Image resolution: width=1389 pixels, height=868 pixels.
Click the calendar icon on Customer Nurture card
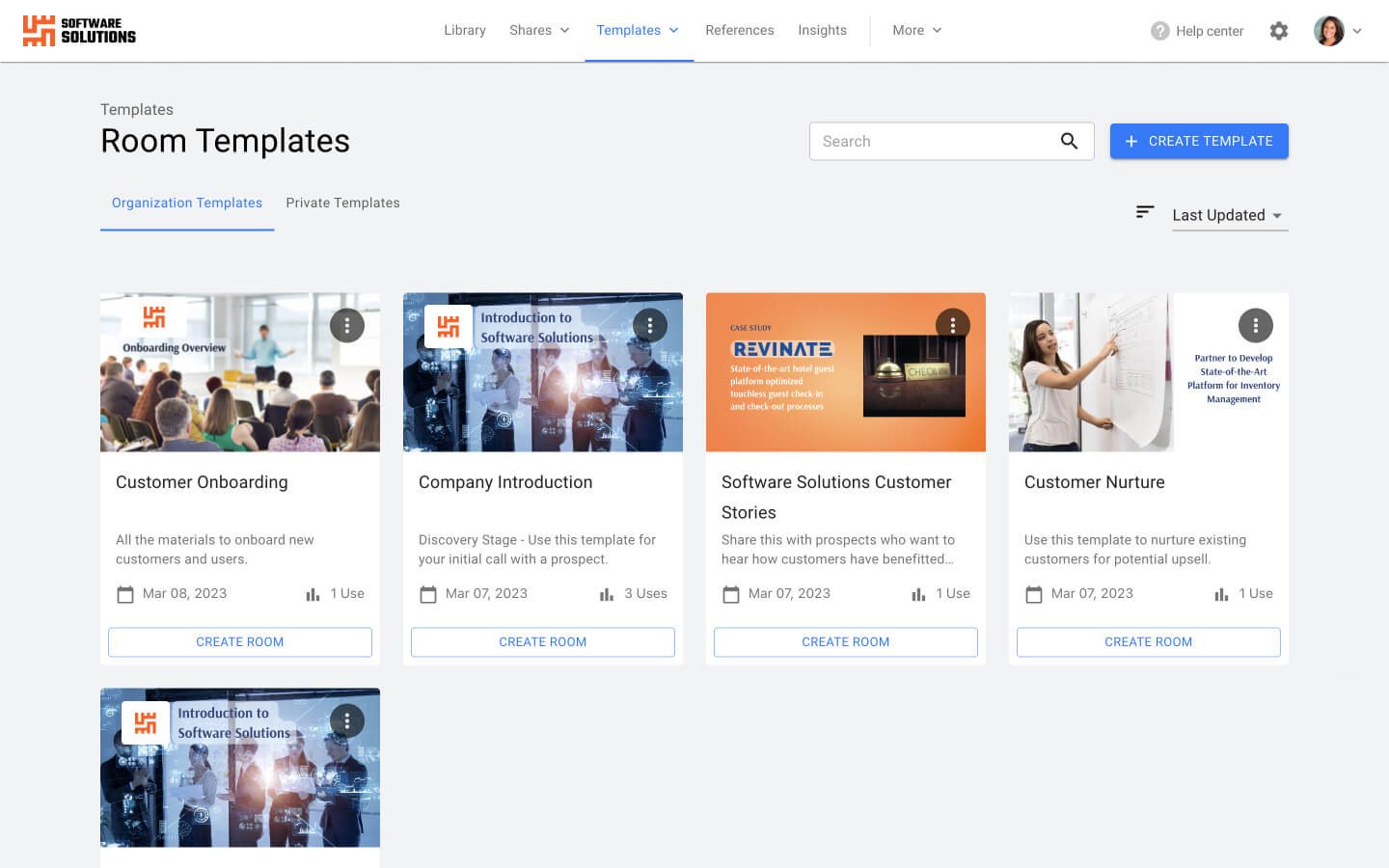(x=1033, y=594)
